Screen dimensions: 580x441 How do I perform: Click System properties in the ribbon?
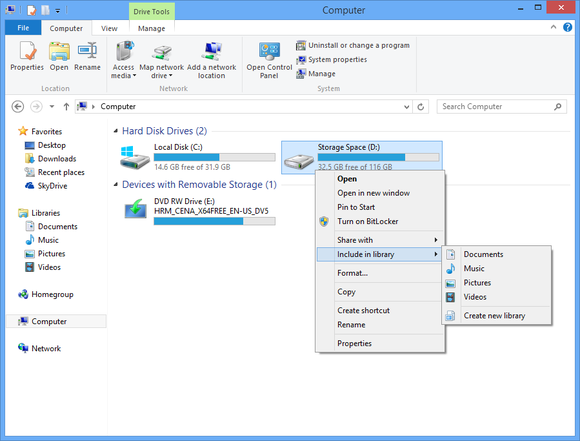[337, 60]
